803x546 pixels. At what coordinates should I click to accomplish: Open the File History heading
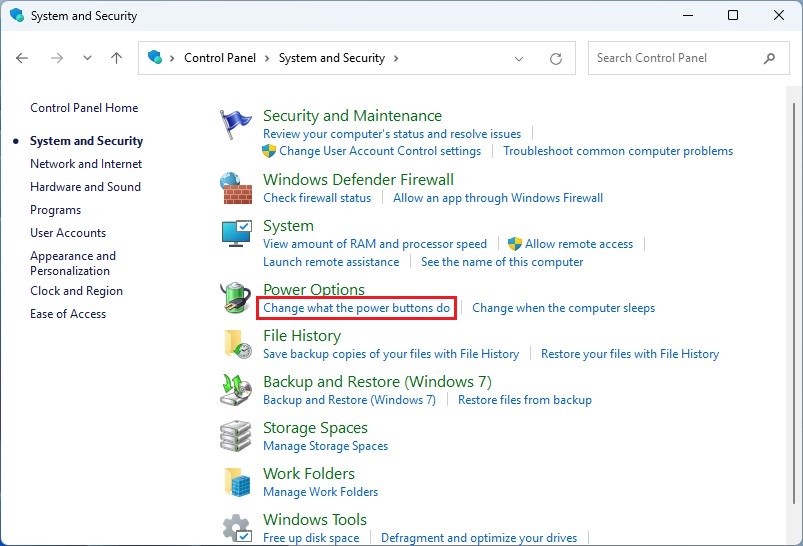pyautogui.click(x=302, y=336)
